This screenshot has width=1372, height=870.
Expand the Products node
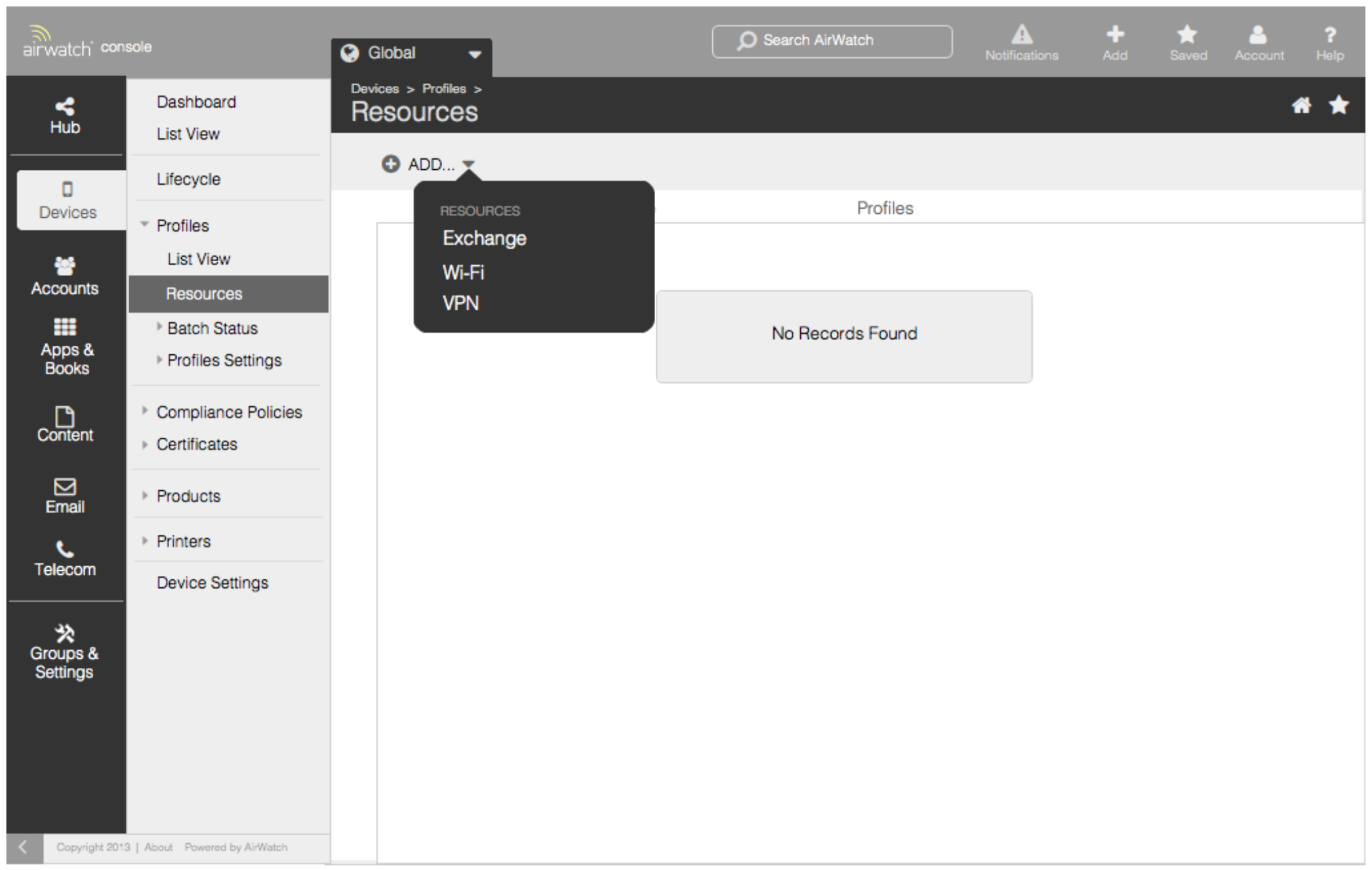click(145, 495)
